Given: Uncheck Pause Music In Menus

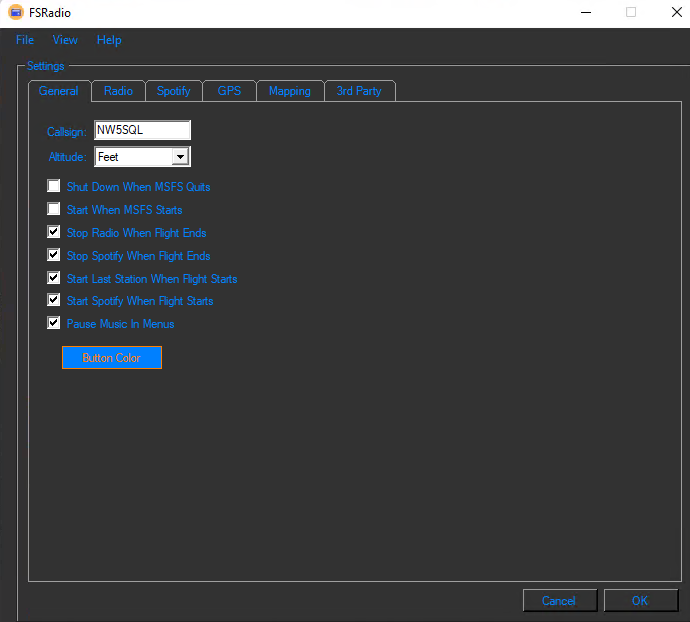Looking at the screenshot, I should click(54, 323).
